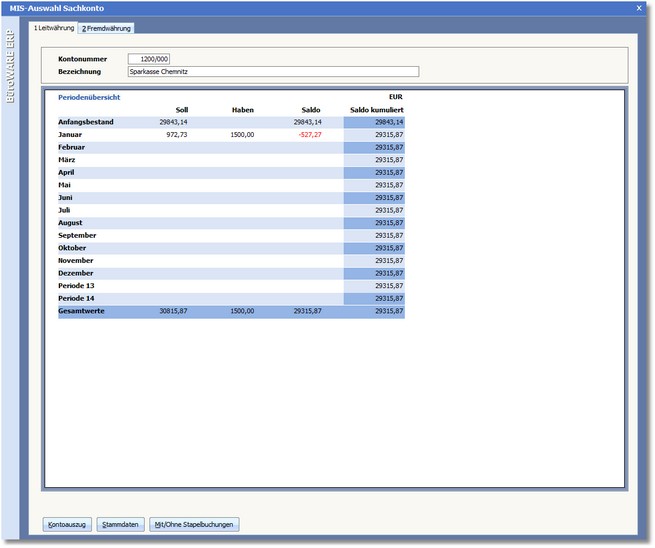Image resolution: width=655 pixels, height=548 pixels.
Task: Switch to the 1 Leitwährung tab
Action: click(x=54, y=28)
